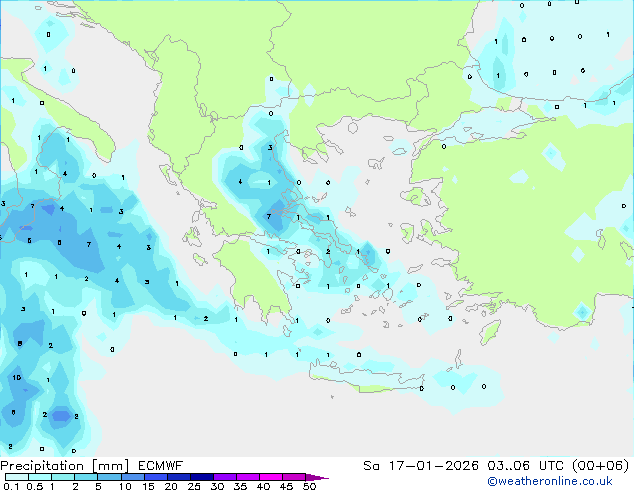The image size is (634, 490).
Task: Click legend value label '35'
Action: coord(240,486)
